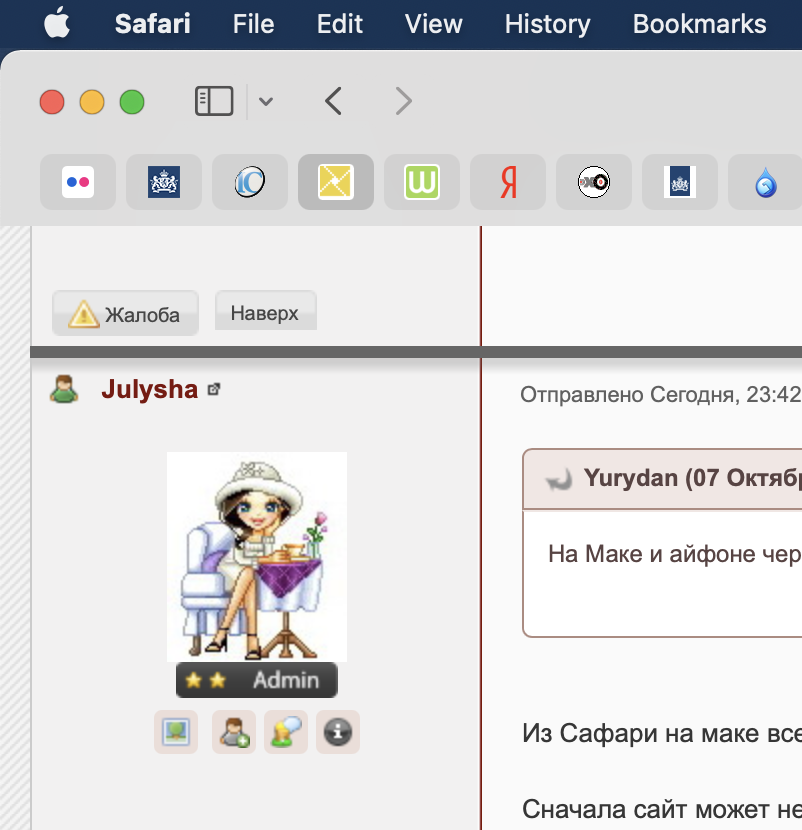Image resolution: width=802 pixels, height=830 pixels.
Task: Expand the tab group dropdown arrow
Action: (266, 101)
